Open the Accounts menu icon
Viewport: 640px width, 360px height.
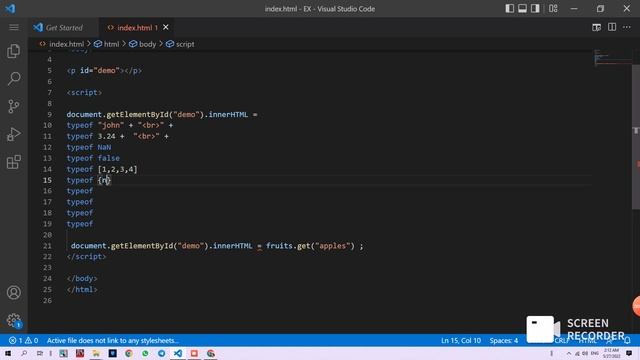pos(14,292)
